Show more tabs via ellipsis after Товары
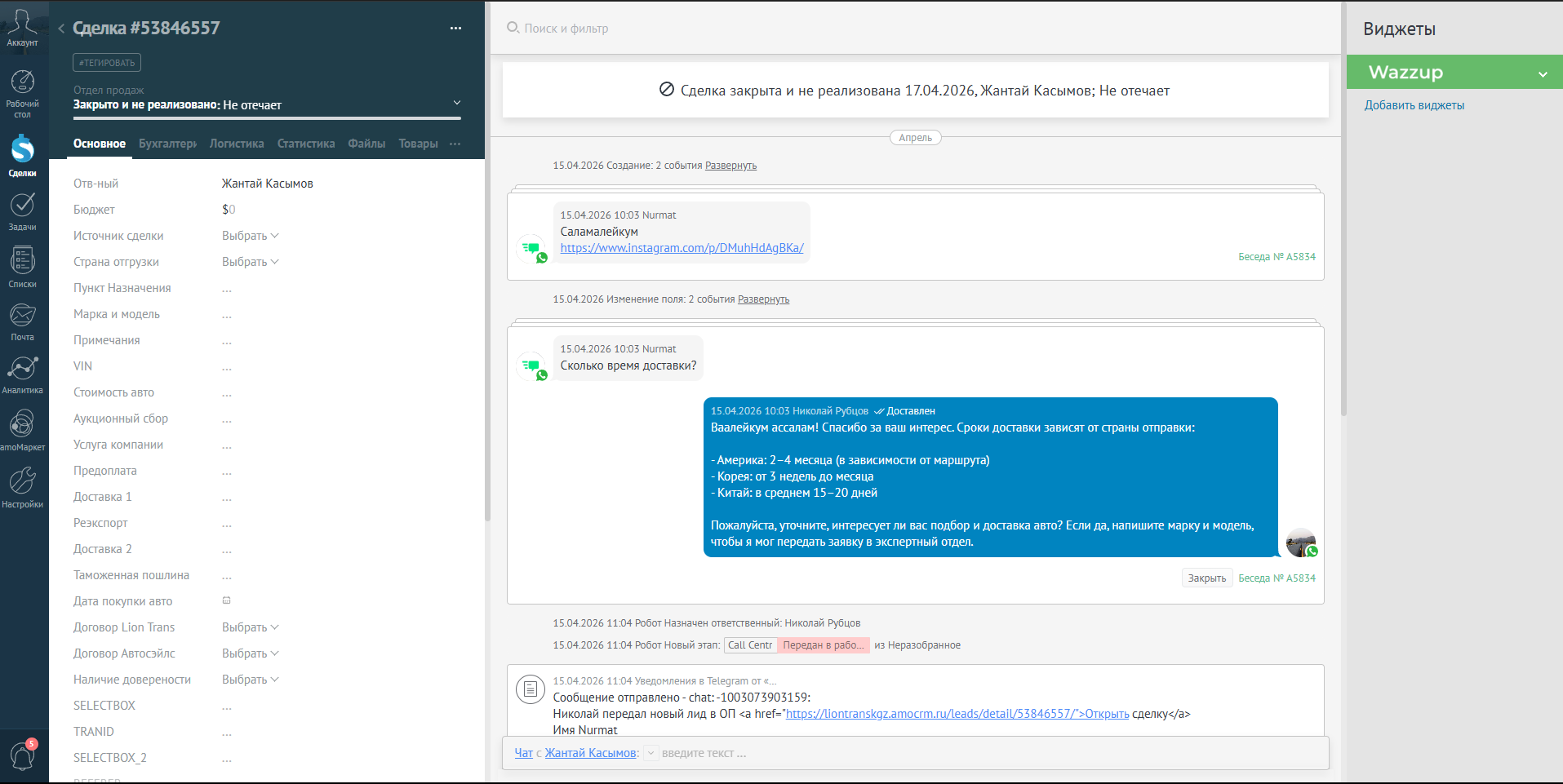This screenshot has width=1563, height=784. 455,144
